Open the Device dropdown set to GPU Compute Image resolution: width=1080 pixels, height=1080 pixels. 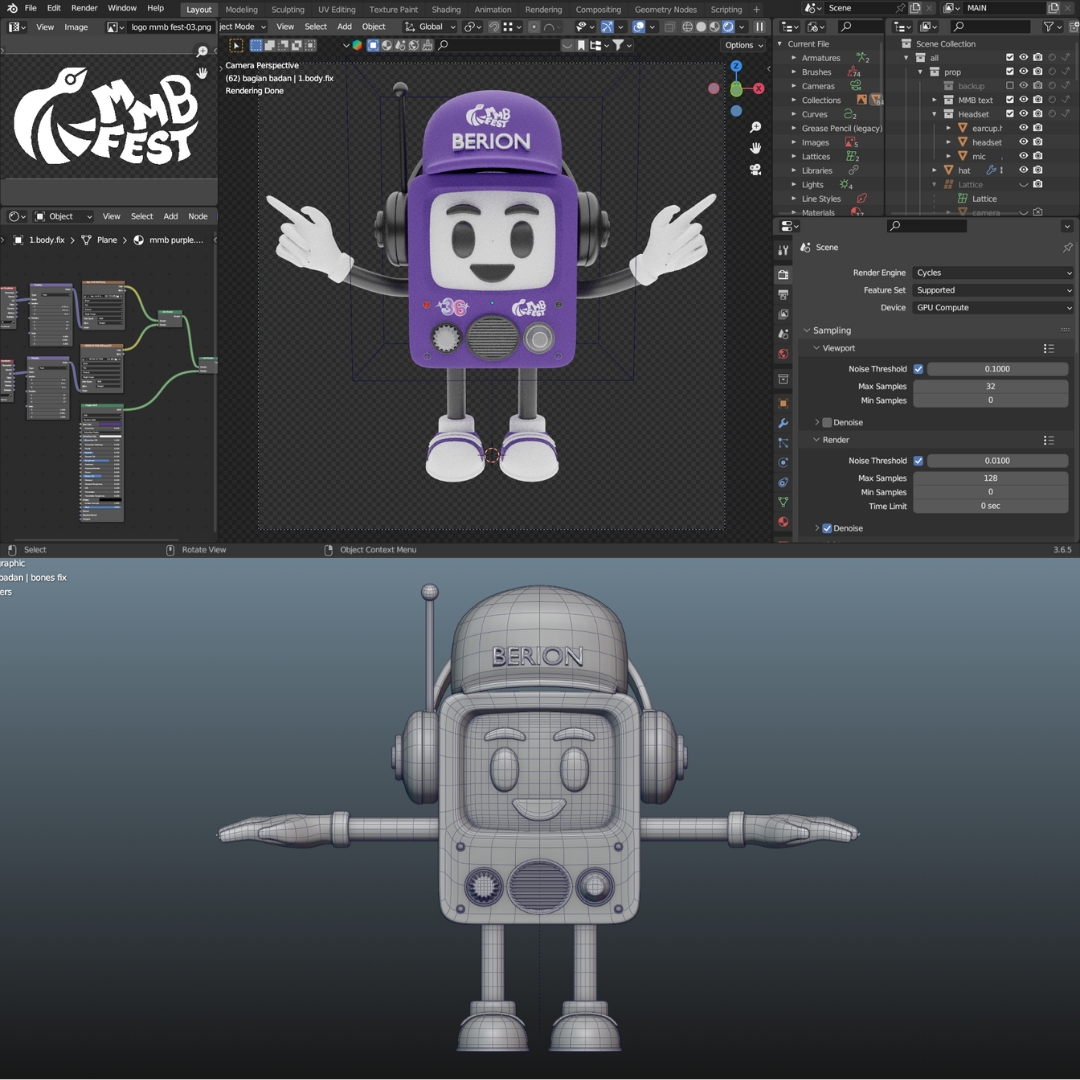coord(992,308)
